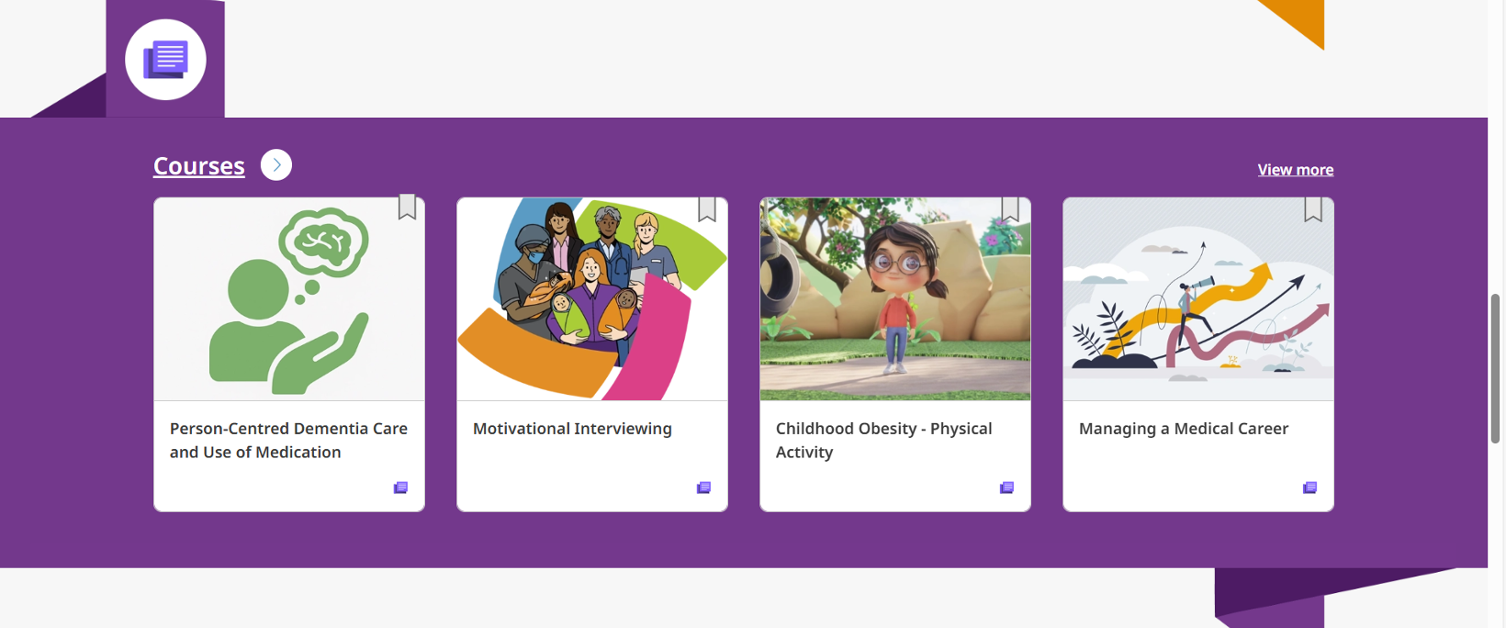Image resolution: width=1506 pixels, height=628 pixels.
Task: Open the dementia brain illustration thumbnail
Action: click(289, 299)
